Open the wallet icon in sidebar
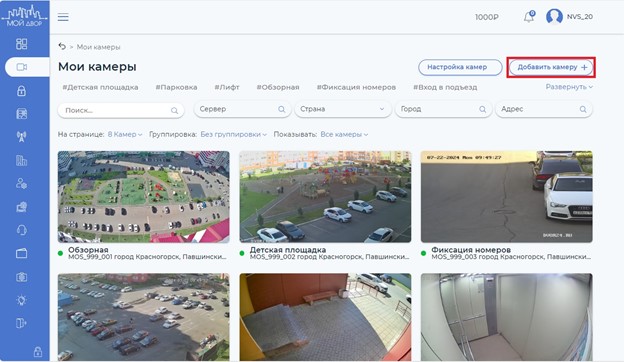Image resolution: width=624 pixels, height=362 pixels. pyautogui.click(x=21, y=253)
